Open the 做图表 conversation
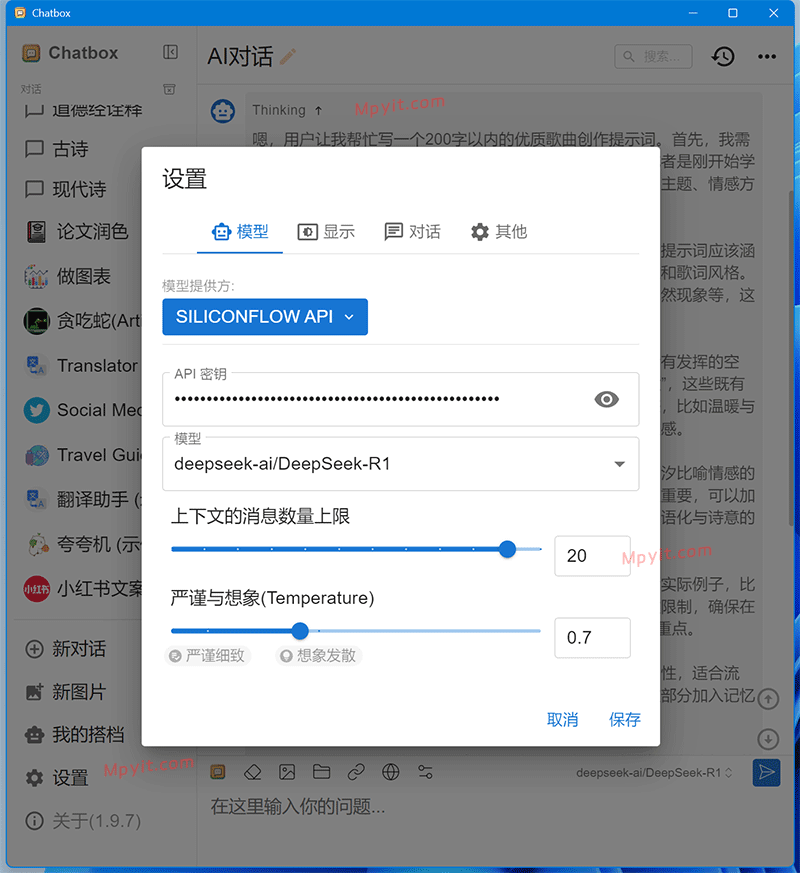Viewport: 800px width, 873px height. pyautogui.click(x=78, y=276)
